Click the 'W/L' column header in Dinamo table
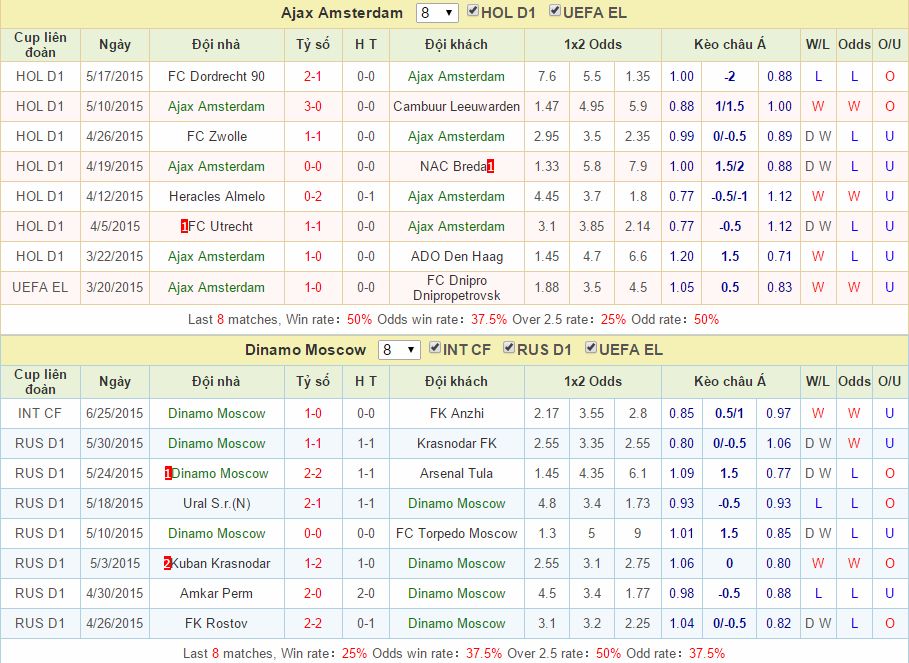The height and width of the screenshot is (663, 909). click(x=817, y=382)
